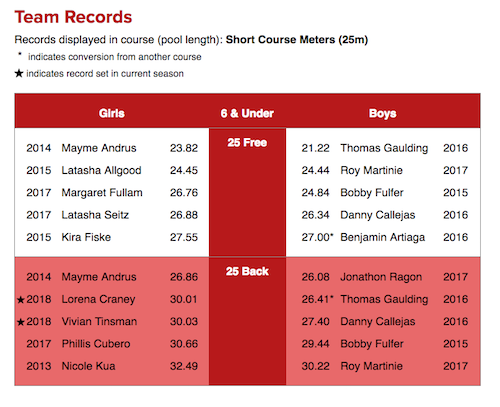Screen dimensions: 500x407
Task: Select the Girls column header
Action: (112, 113)
